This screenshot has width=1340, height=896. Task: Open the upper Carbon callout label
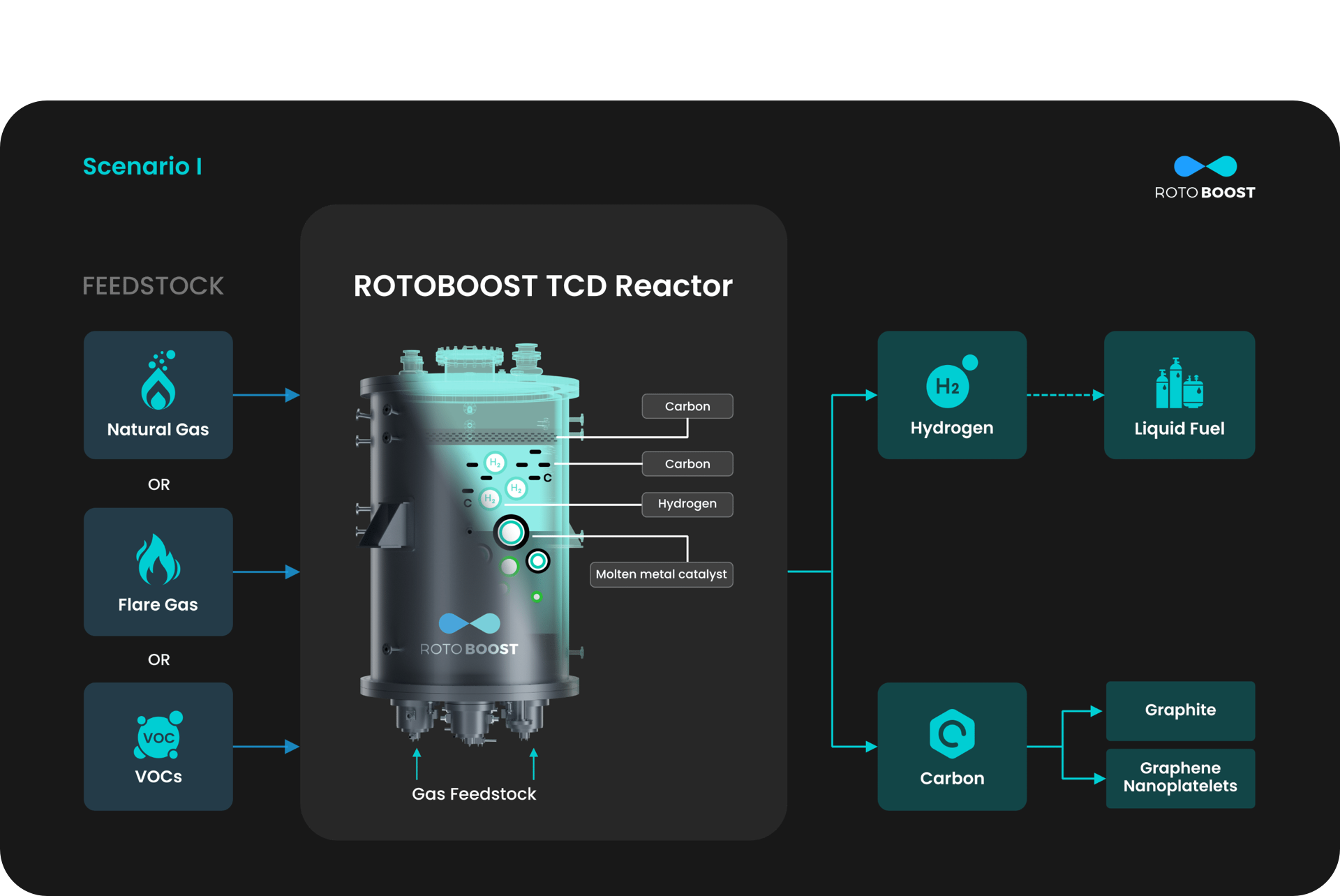687,405
